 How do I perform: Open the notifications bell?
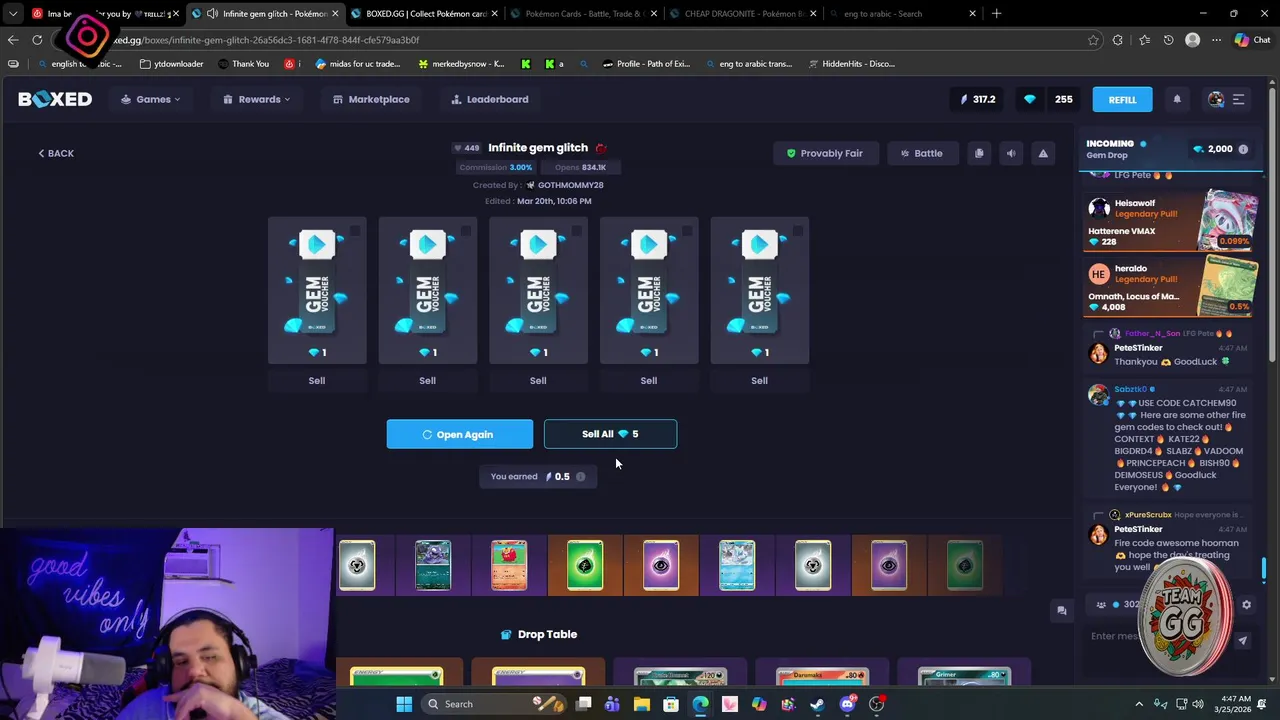click(x=1177, y=99)
